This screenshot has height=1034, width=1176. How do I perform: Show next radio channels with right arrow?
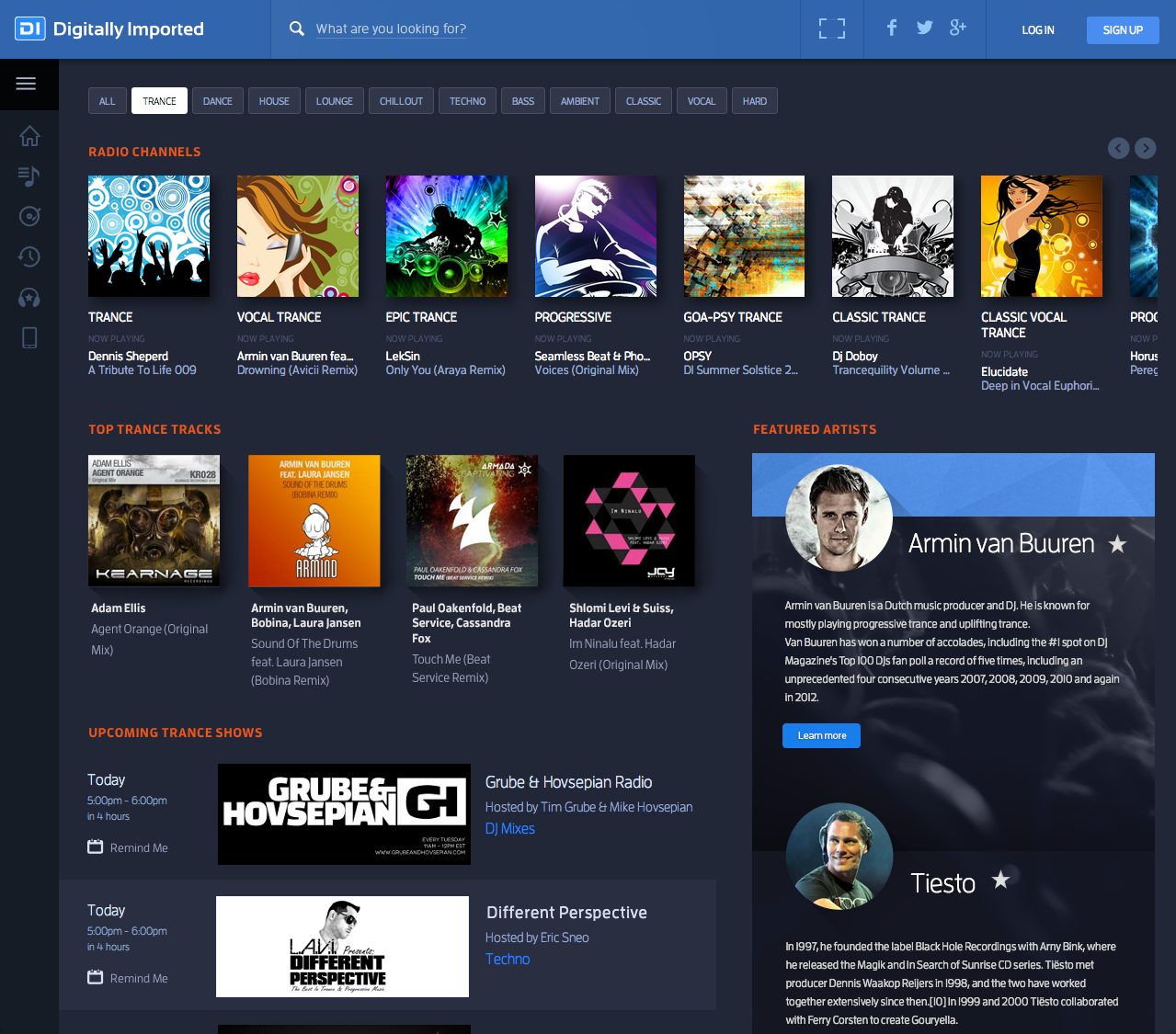[1145, 148]
